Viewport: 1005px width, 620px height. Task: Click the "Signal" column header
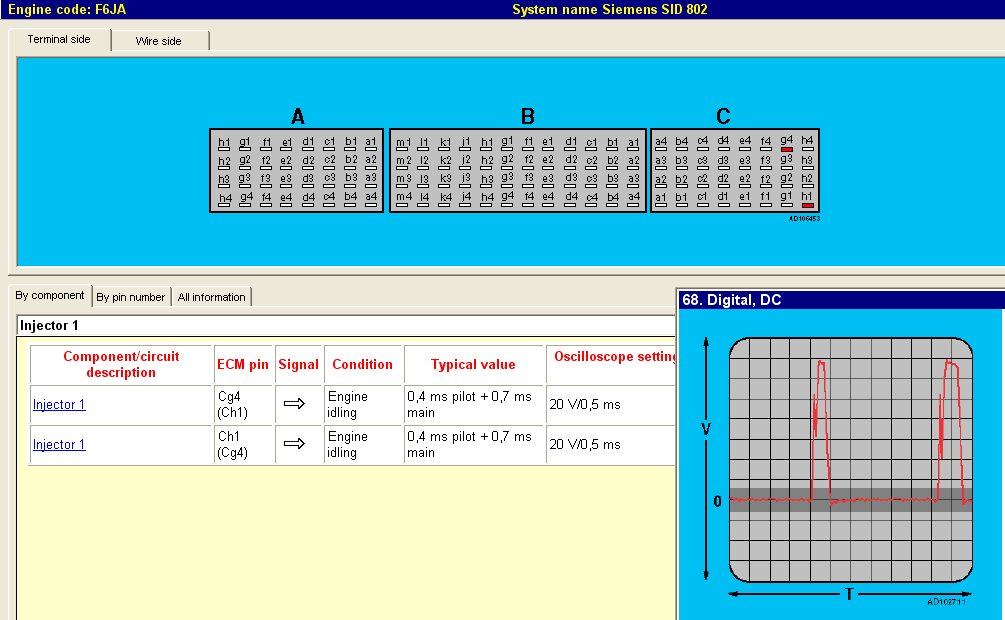coord(298,365)
